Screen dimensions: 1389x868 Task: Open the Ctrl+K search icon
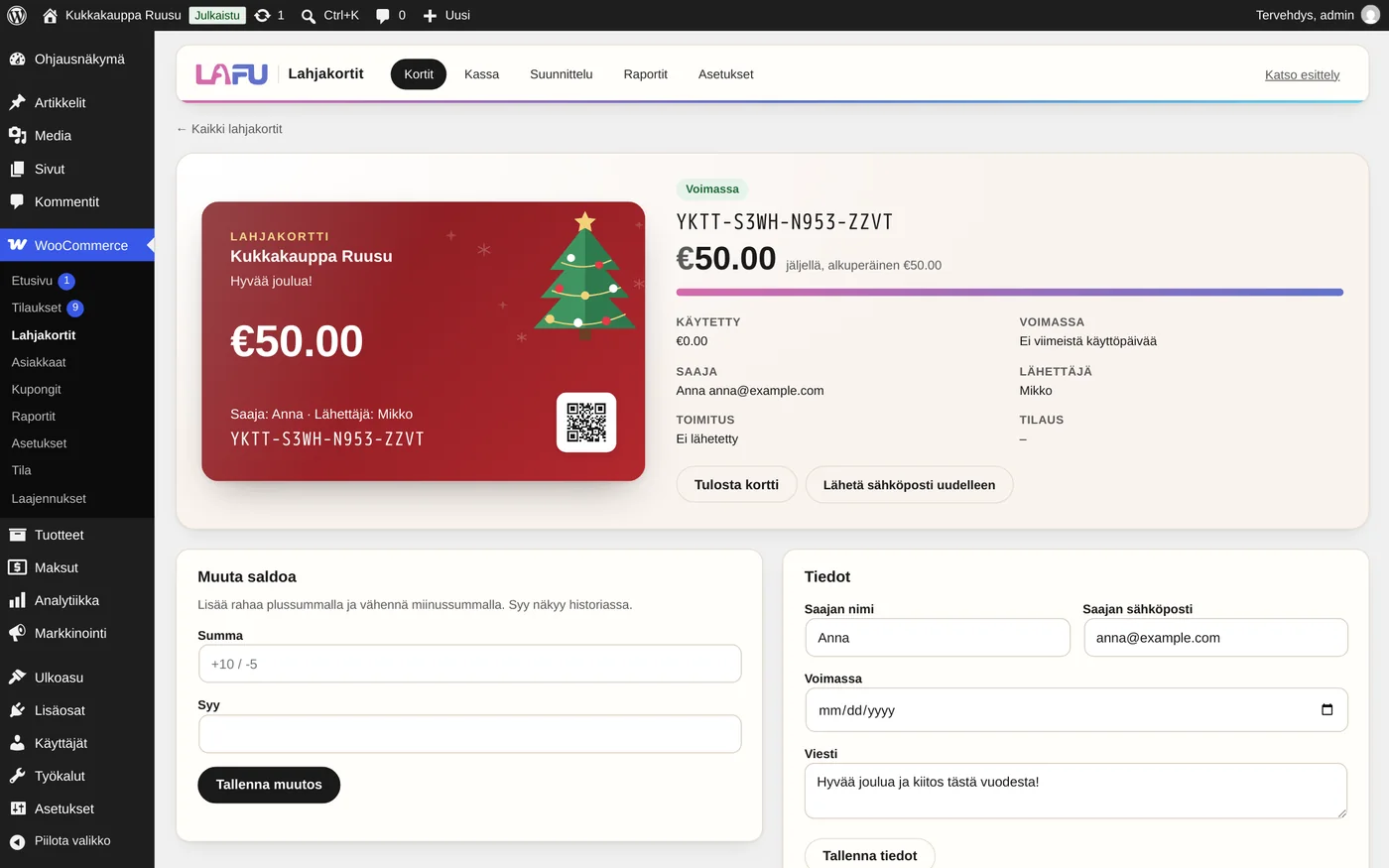pyautogui.click(x=309, y=16)
